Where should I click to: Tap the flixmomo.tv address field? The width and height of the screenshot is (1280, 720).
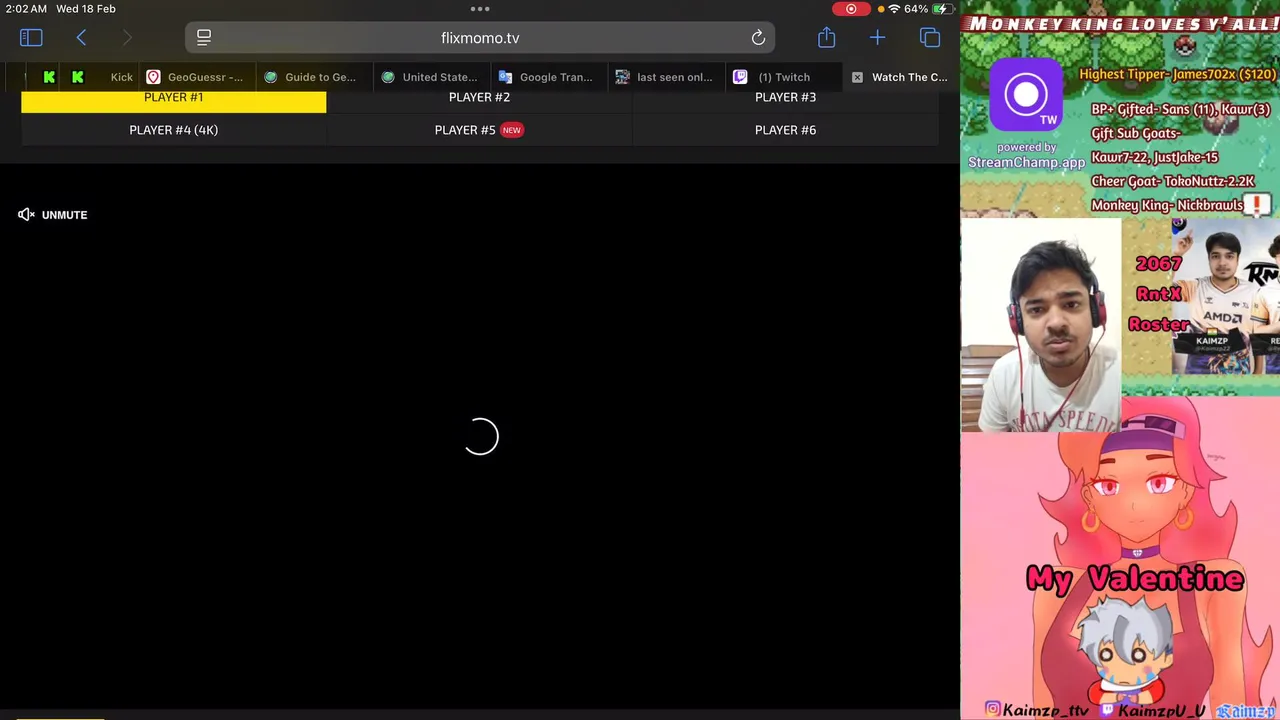tap(480, 38)
